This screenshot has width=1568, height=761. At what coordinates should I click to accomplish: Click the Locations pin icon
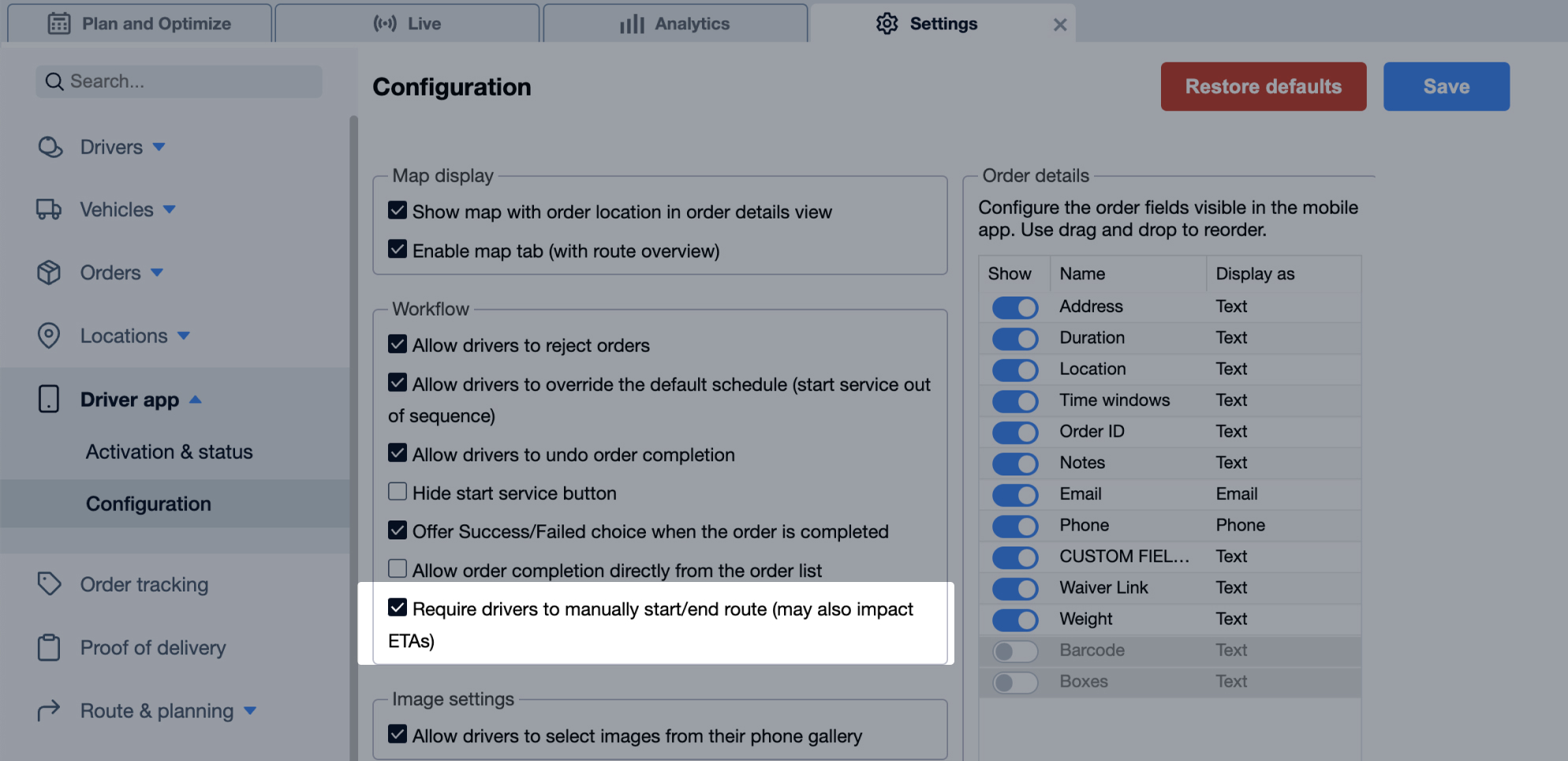[x=49, y=335]
